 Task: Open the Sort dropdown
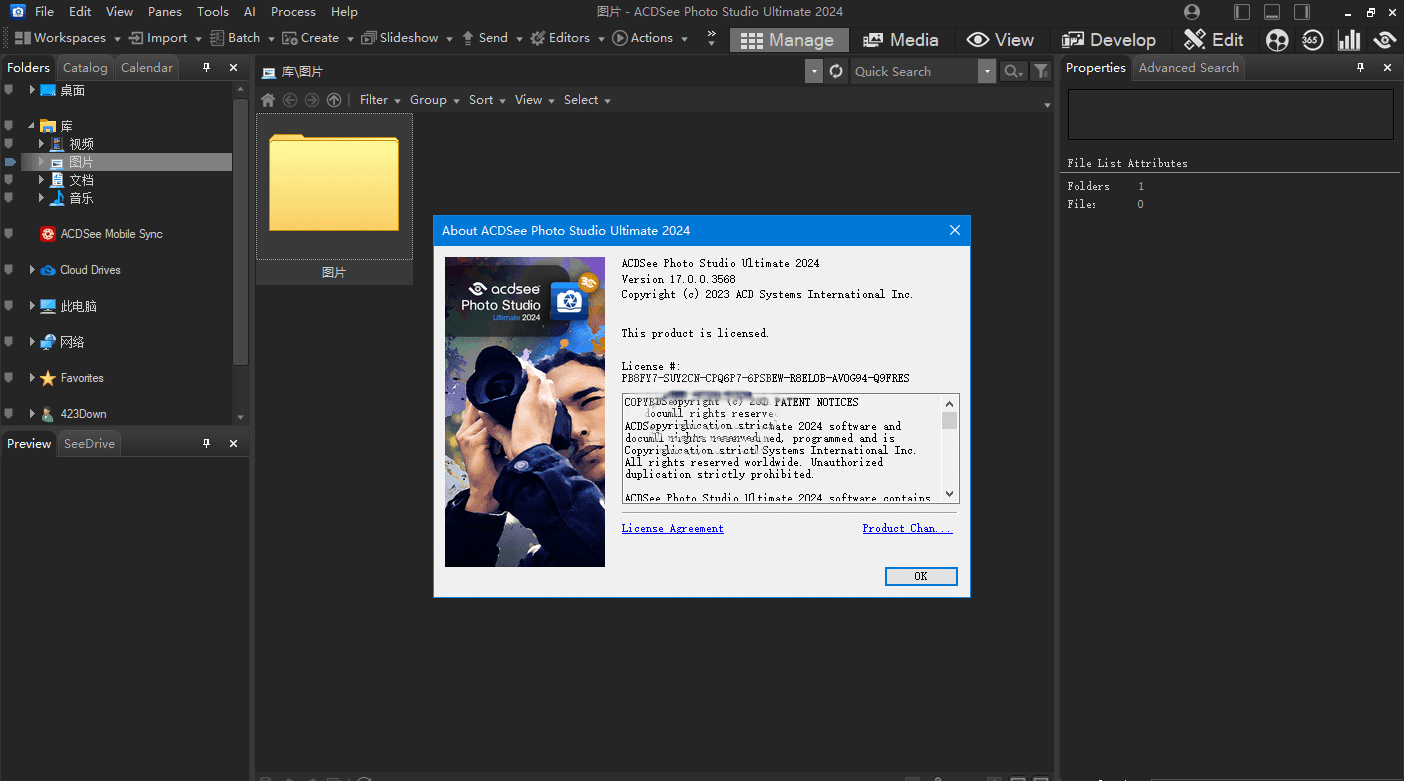pos(487,100)
